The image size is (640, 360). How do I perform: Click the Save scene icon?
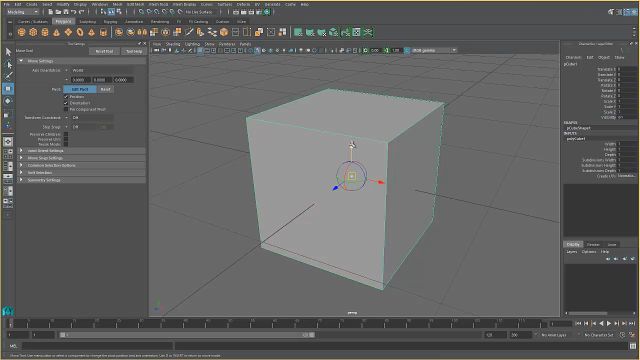[66, 12]
